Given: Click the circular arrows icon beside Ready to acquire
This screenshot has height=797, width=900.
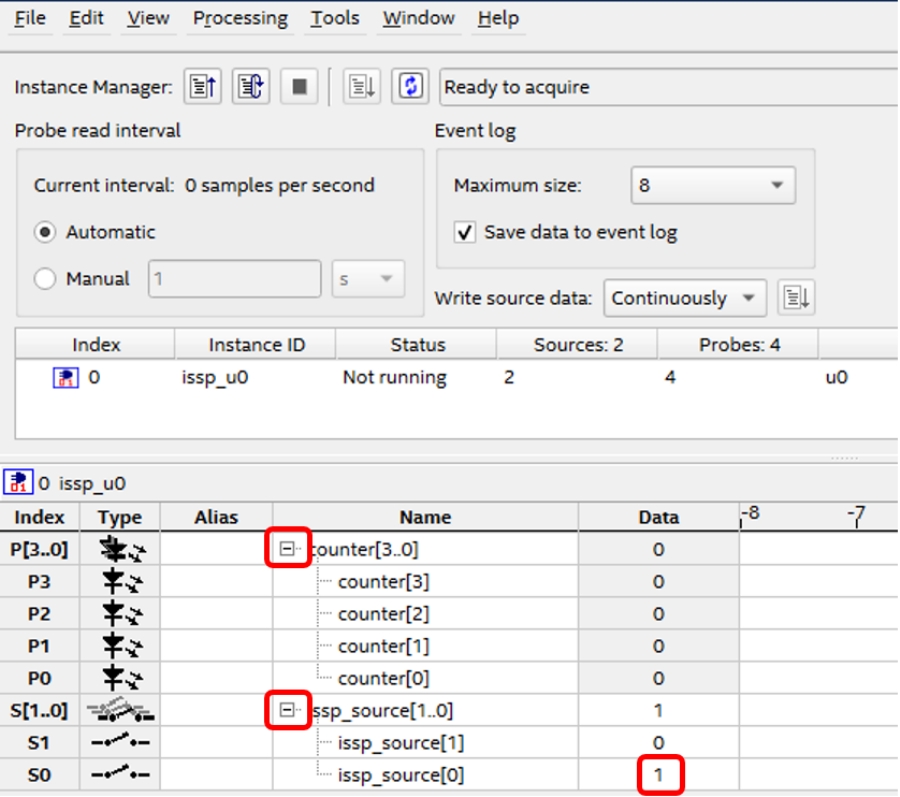Looking at the screenshot, I should (x=410, y=87).
